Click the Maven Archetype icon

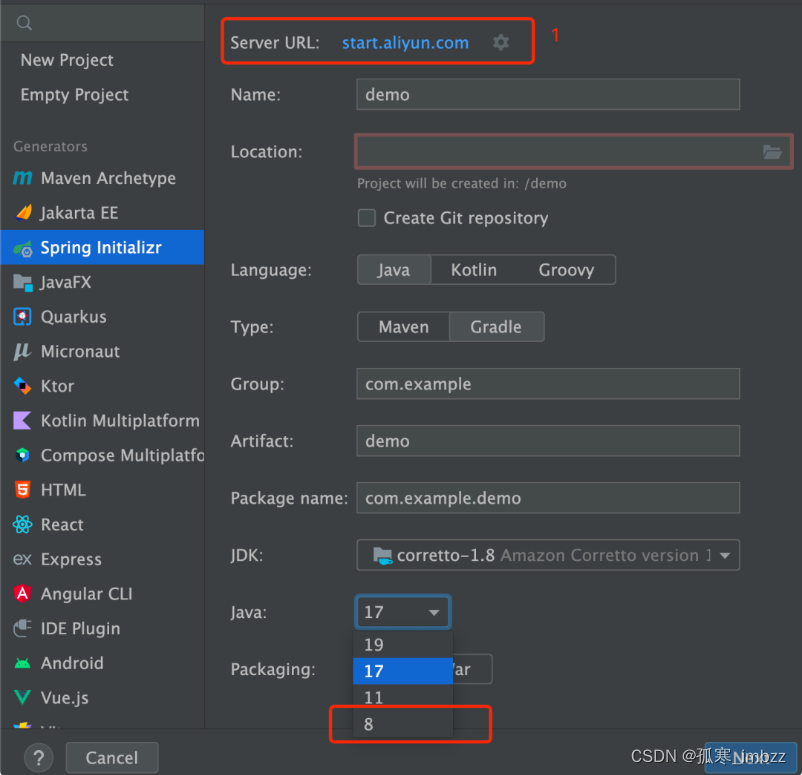tap(23, 178)
